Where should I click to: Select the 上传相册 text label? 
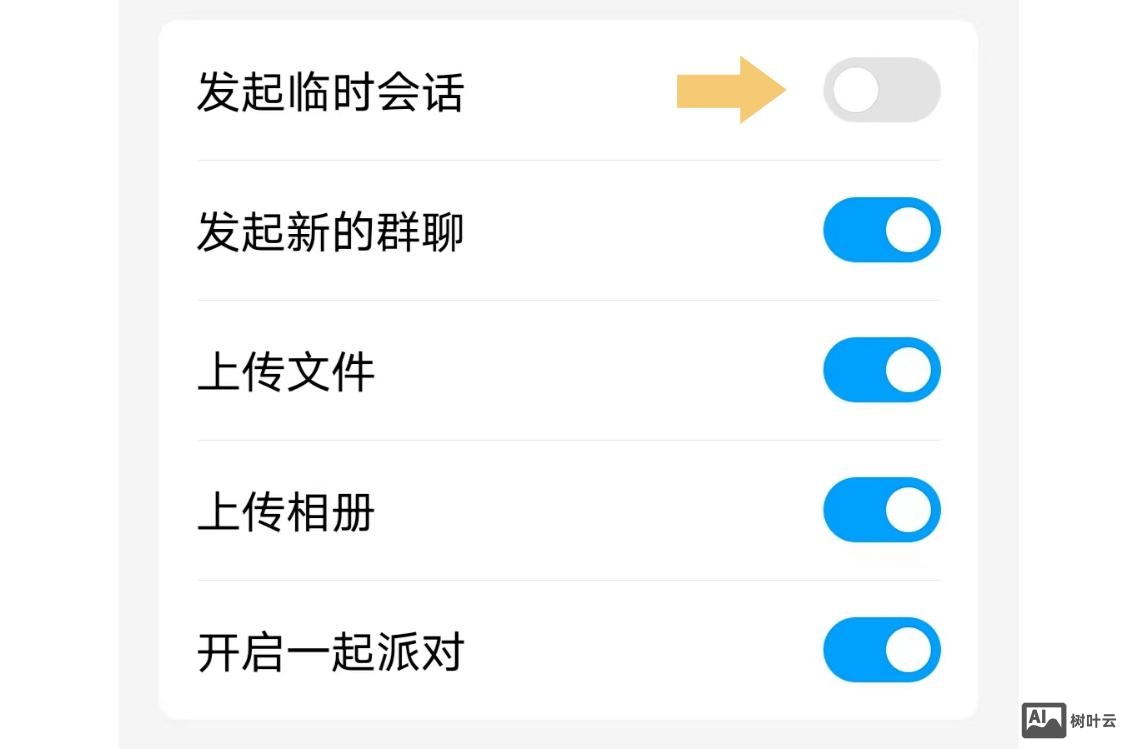tap(285, 510)
